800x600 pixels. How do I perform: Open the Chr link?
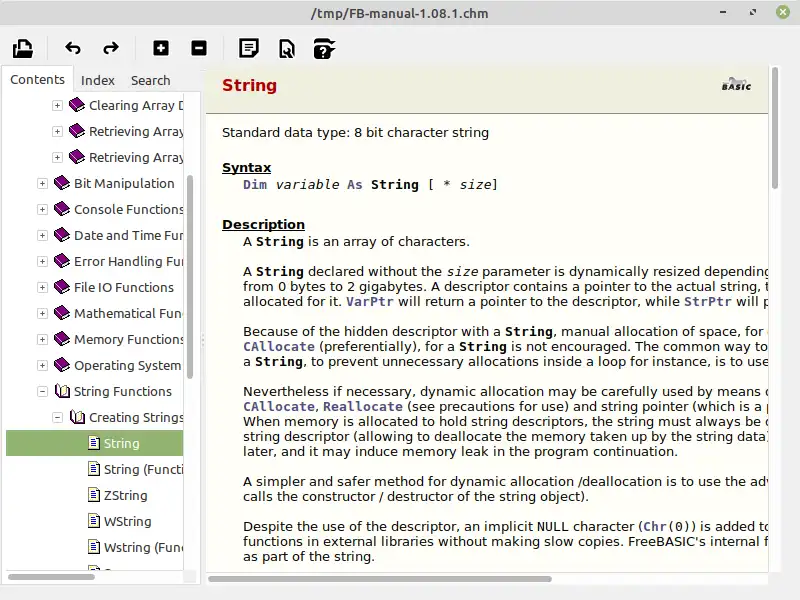tap(655, 527)
